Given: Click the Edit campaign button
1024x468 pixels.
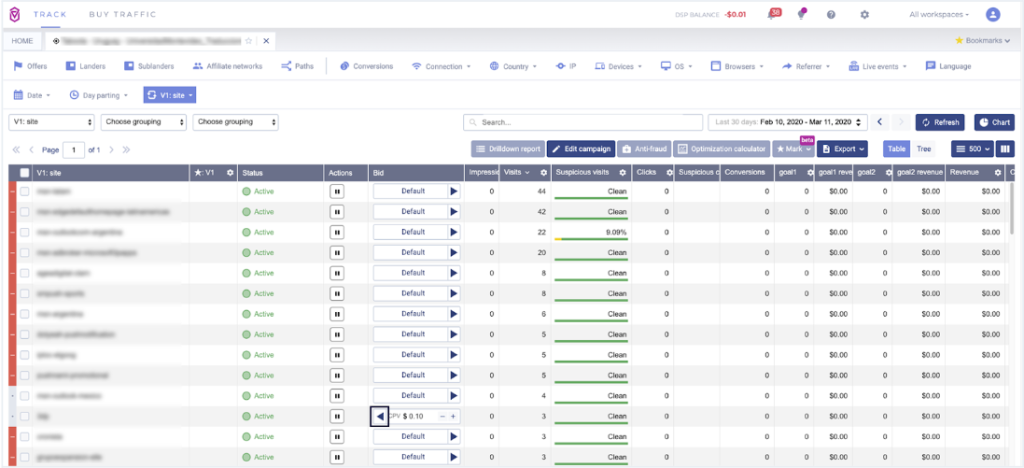Looking at the screenshot, I should 580,149.
